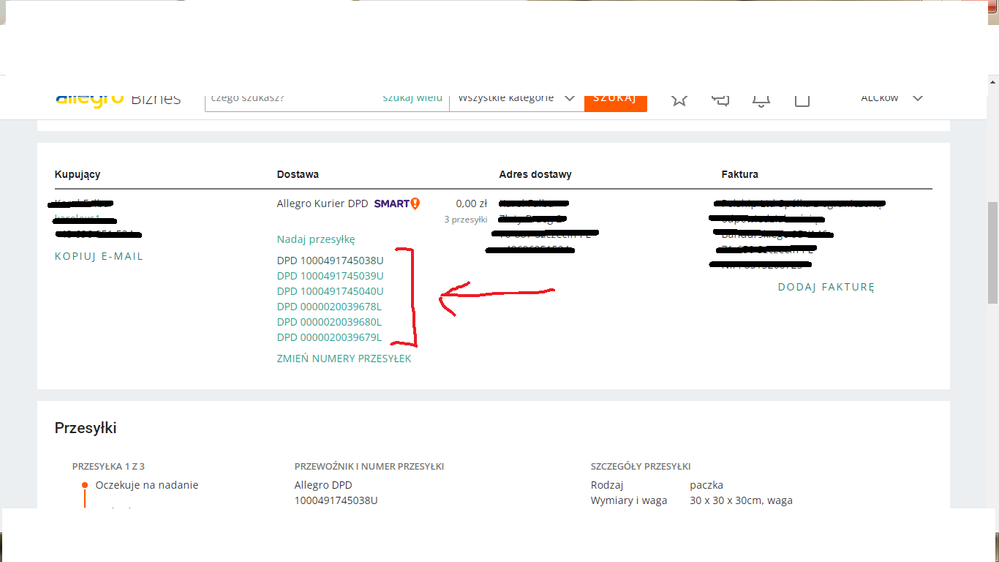
Task: Click shipment number 1000491745038U under Przesyłki
Action: 336,500
